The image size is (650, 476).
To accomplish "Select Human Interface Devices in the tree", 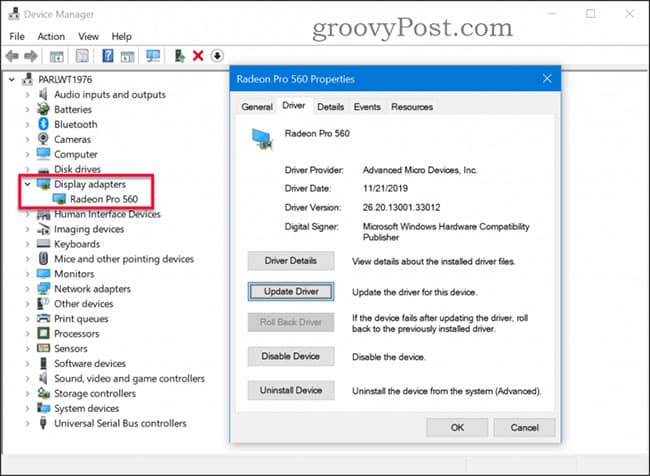I will [107, 214].
